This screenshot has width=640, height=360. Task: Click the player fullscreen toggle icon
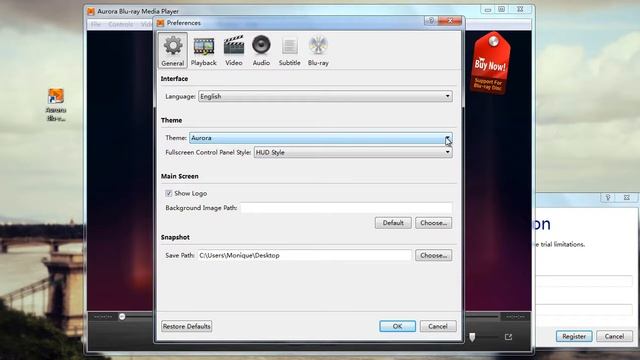[x=508, y=337]
